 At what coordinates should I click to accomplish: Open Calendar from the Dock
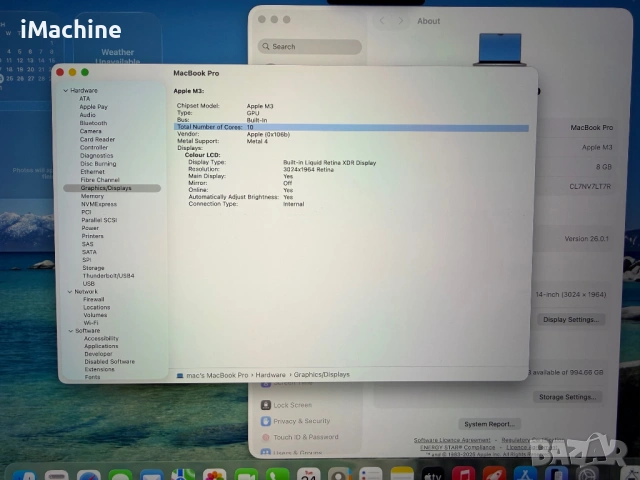(x=309, y=476)
